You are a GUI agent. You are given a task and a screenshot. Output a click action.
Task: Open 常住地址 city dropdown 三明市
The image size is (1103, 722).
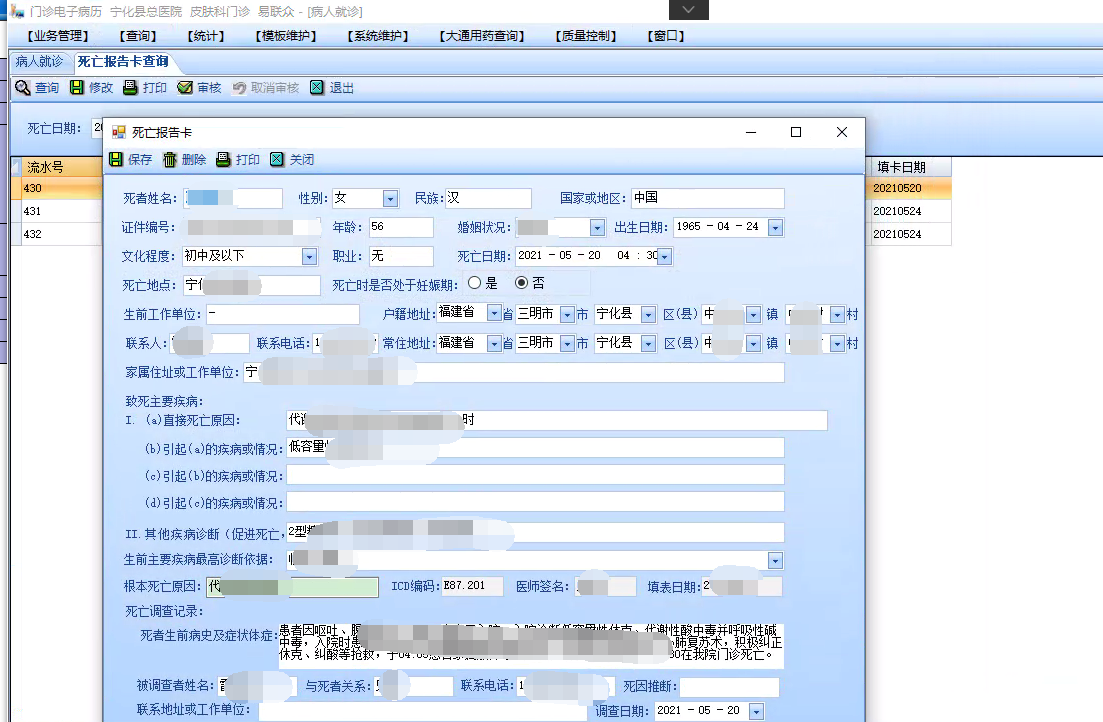click(567, 343)
